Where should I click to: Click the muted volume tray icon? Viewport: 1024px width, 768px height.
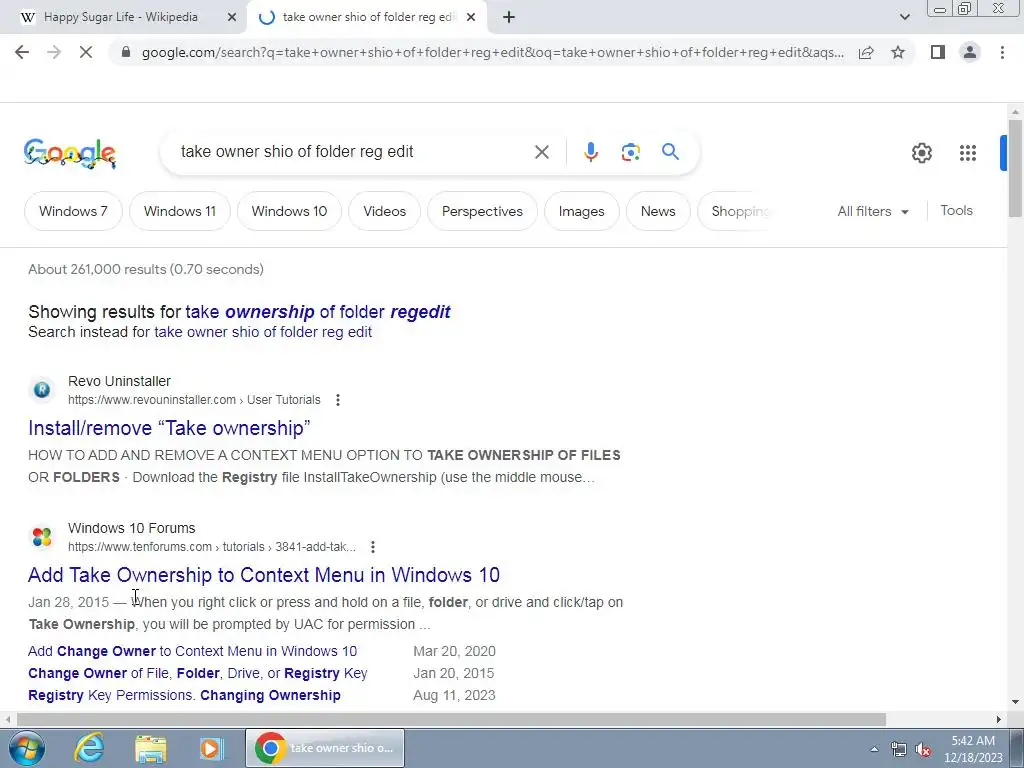point(923,749)
